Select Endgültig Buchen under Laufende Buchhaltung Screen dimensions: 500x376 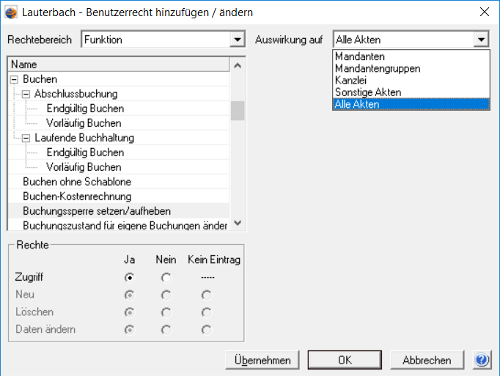point(85,153)
